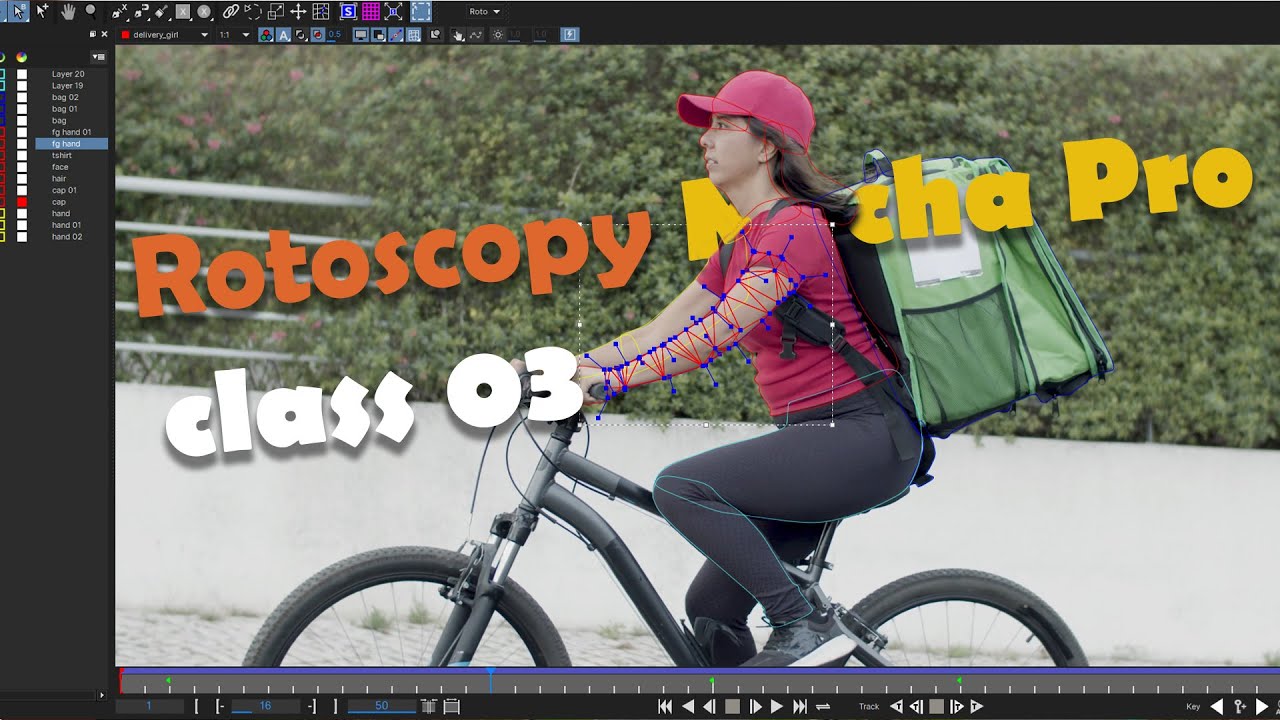Image resolution: width=1280 pixels, height=720 pixels.
Task: Click the brightness sun icon
Action: point(498,35)
